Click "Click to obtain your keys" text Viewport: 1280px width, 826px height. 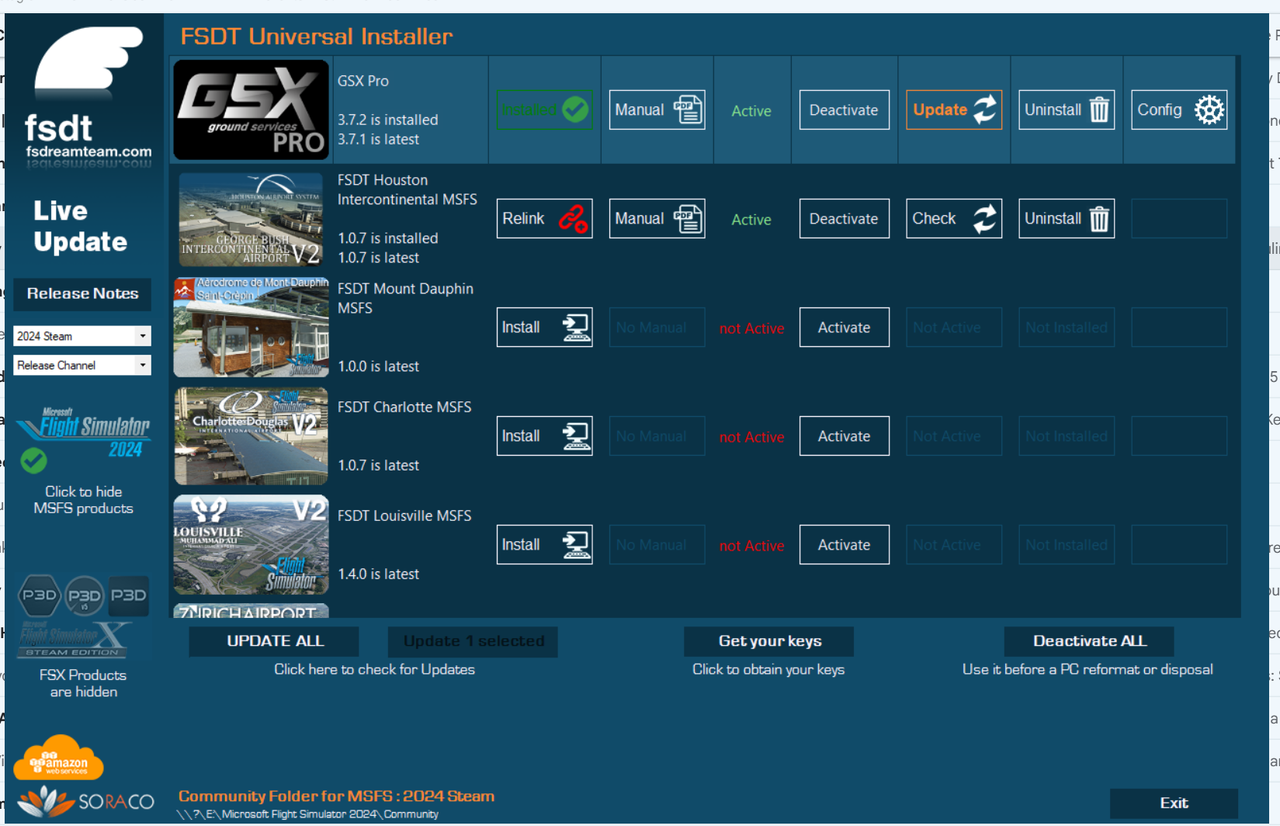coord(769,669)
